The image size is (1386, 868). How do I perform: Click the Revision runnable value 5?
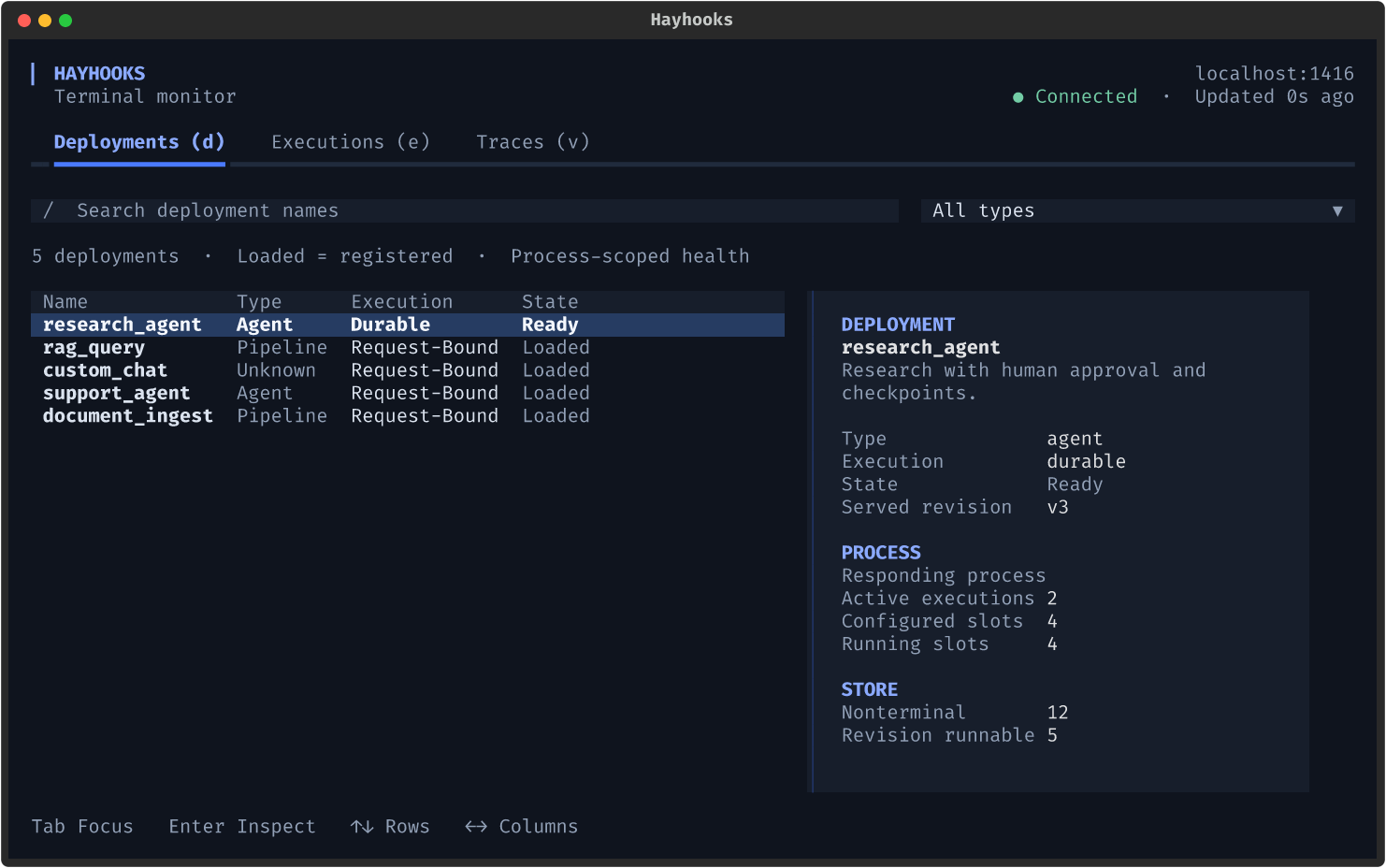(1052, 735)
